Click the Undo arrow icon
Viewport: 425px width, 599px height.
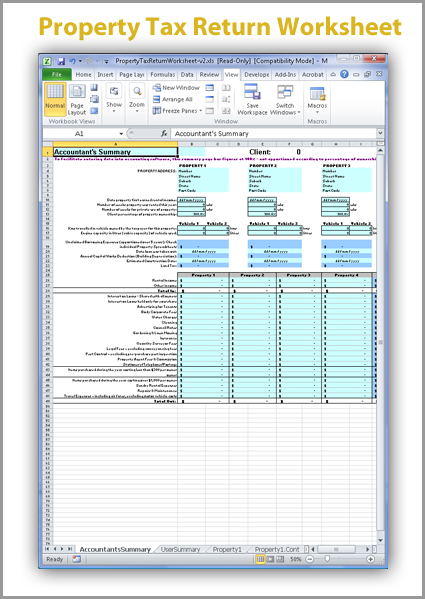point(72,61)
